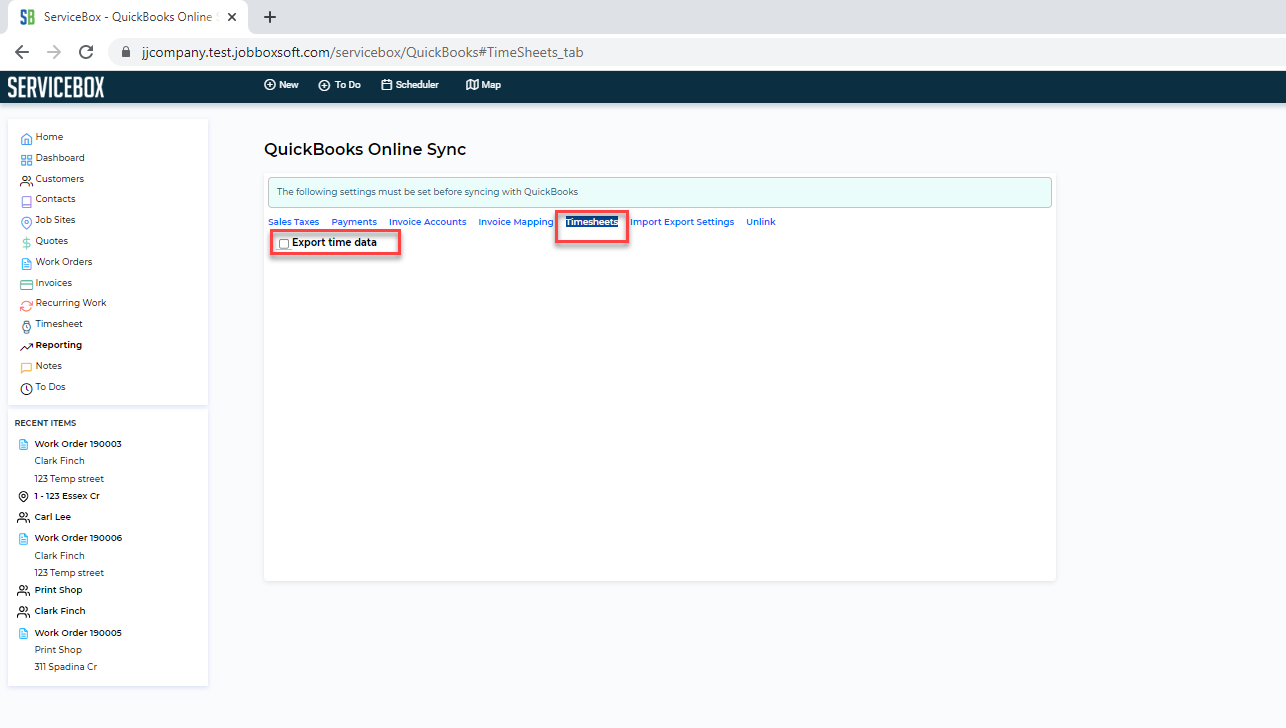Viewport: 1286px width, 728px height.
Task: Click the lock icon in address bar
Action: point(126,52)
